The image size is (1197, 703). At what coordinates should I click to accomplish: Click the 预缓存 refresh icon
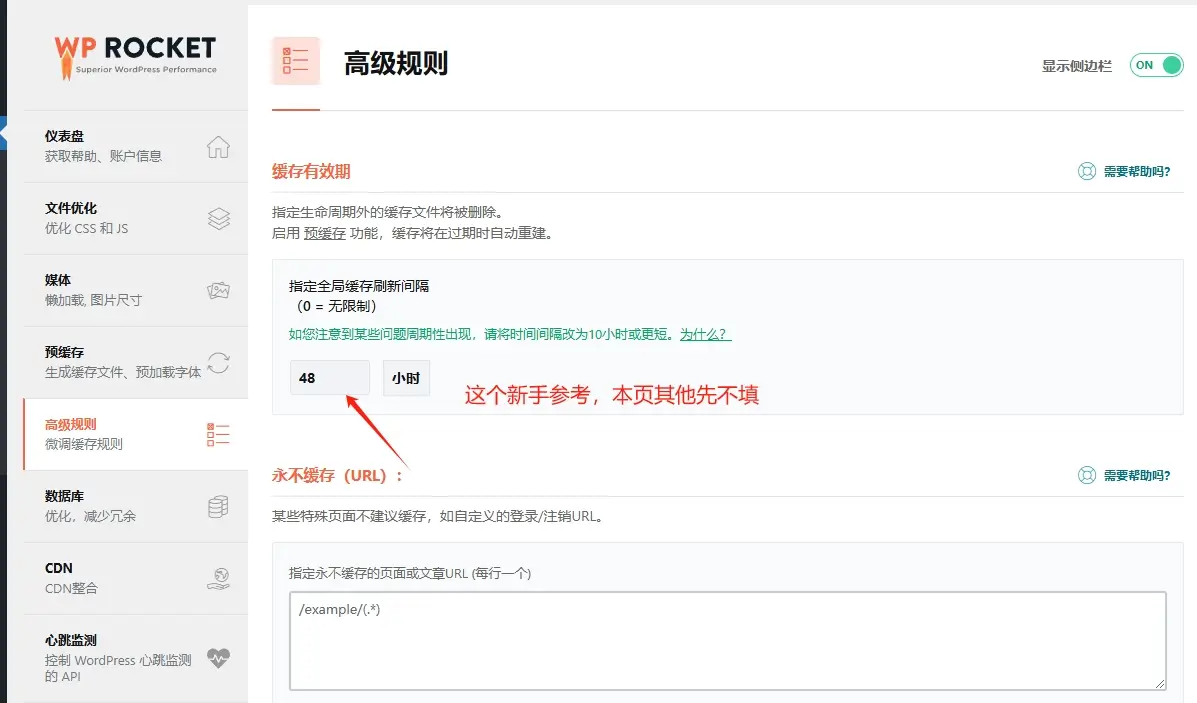(218, 363)
